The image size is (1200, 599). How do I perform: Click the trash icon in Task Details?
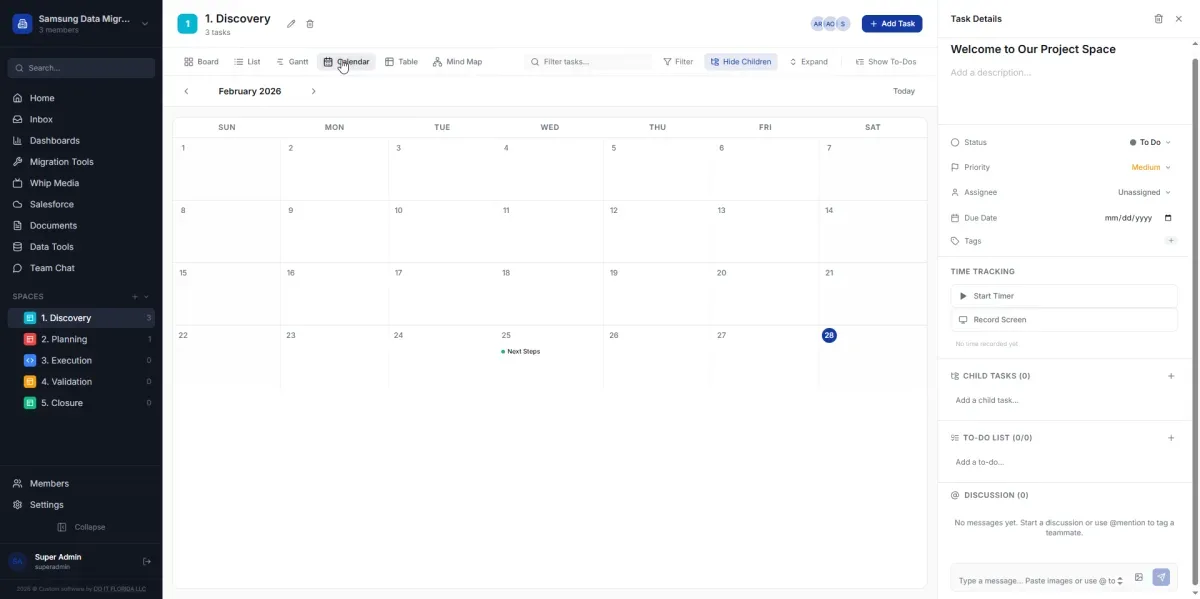click(x=1158, y=19)
